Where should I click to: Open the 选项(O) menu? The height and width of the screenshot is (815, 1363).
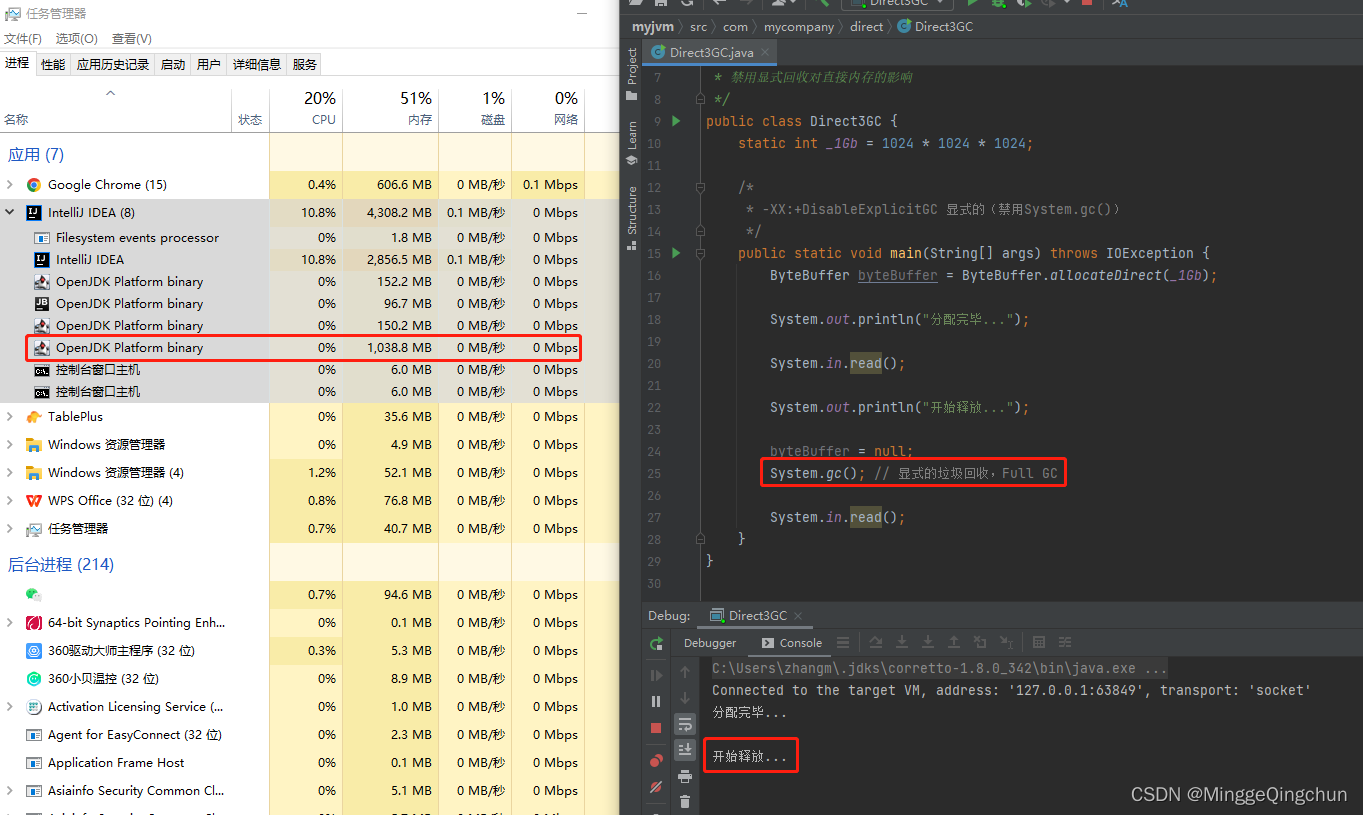(76, 39)
